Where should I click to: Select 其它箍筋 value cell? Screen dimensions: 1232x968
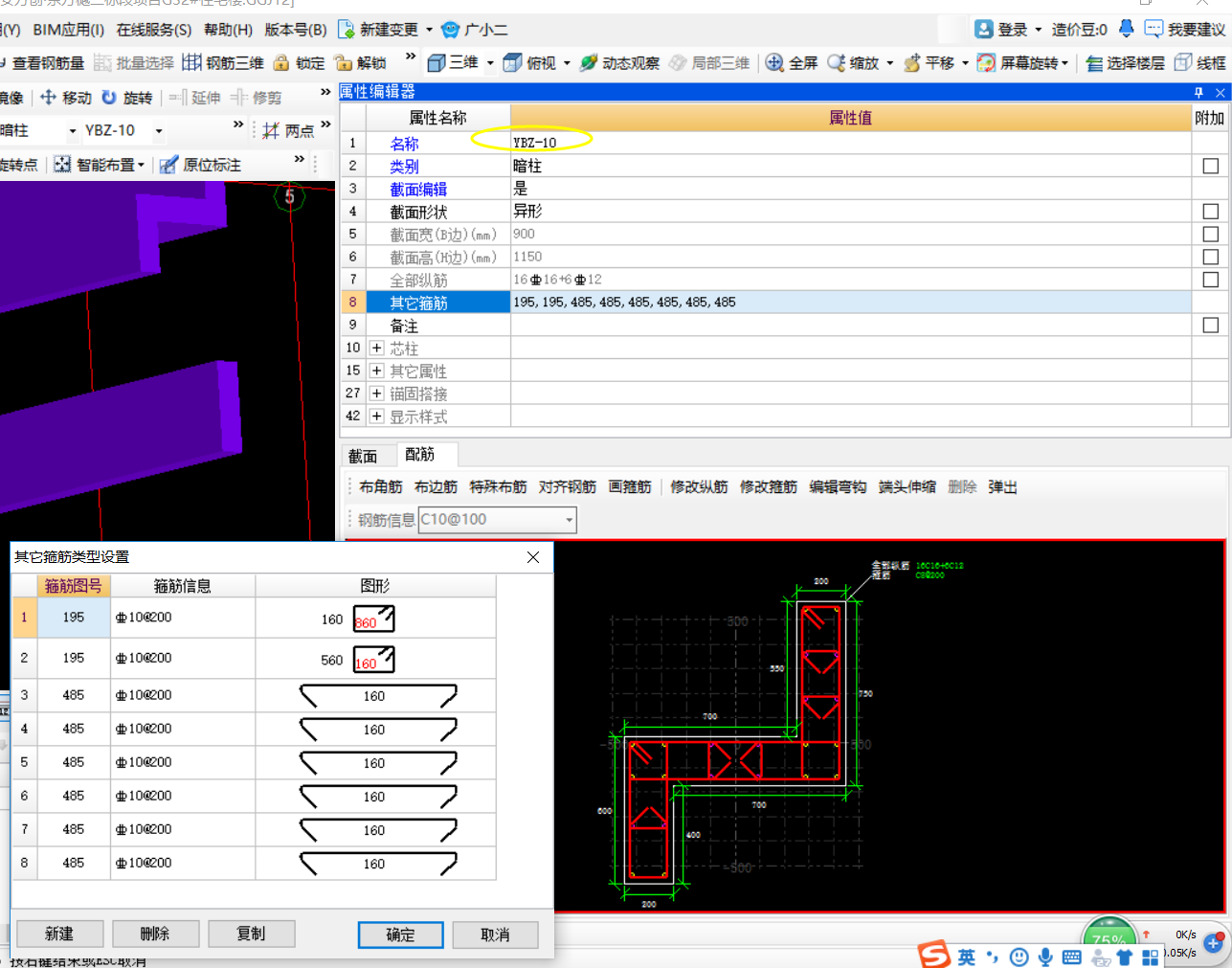click(850, 303)
